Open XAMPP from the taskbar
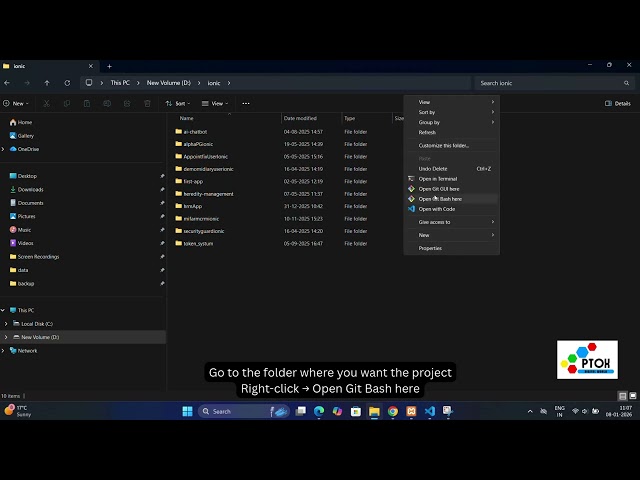The height and width of the screenshot is (480, 640). pyautogui.click(x=411, y=411)
